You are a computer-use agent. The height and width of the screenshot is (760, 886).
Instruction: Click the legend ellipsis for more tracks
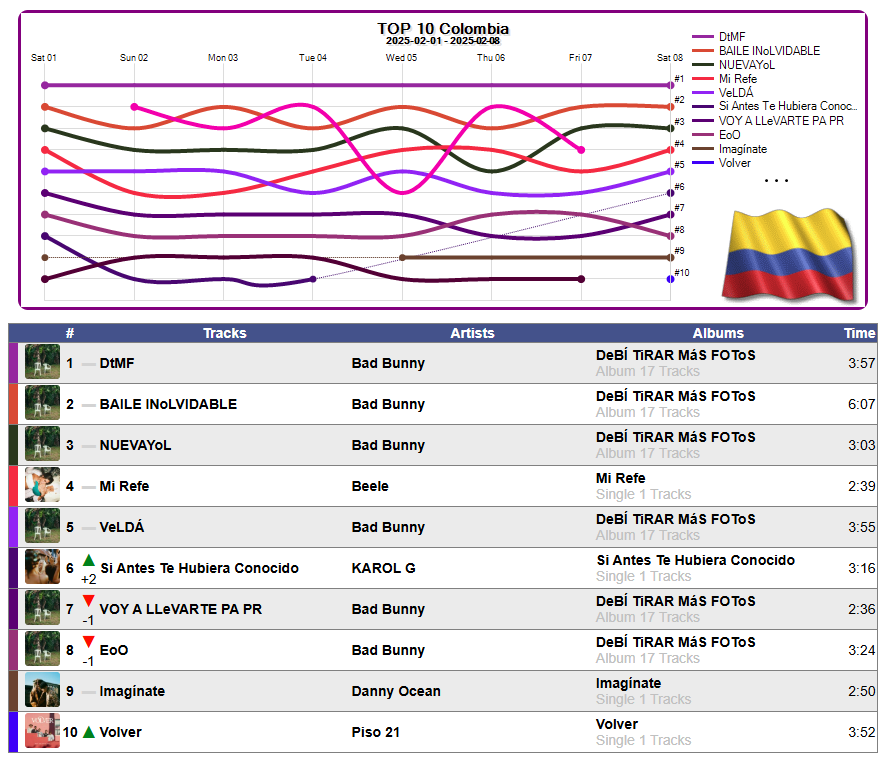click(776, 180)
